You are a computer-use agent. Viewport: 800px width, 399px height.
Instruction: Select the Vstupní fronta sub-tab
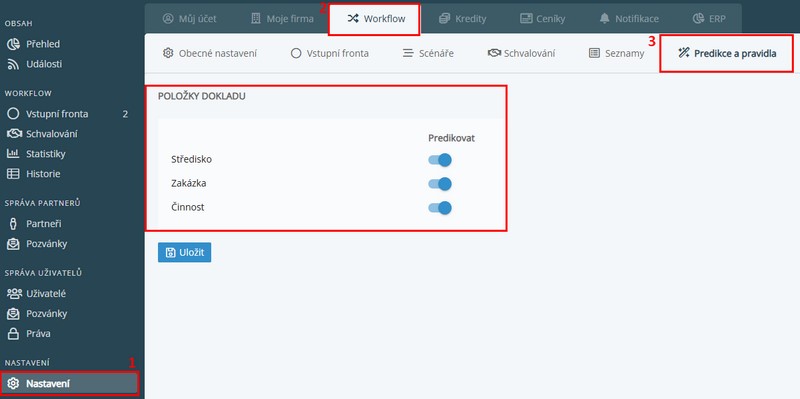330,53
